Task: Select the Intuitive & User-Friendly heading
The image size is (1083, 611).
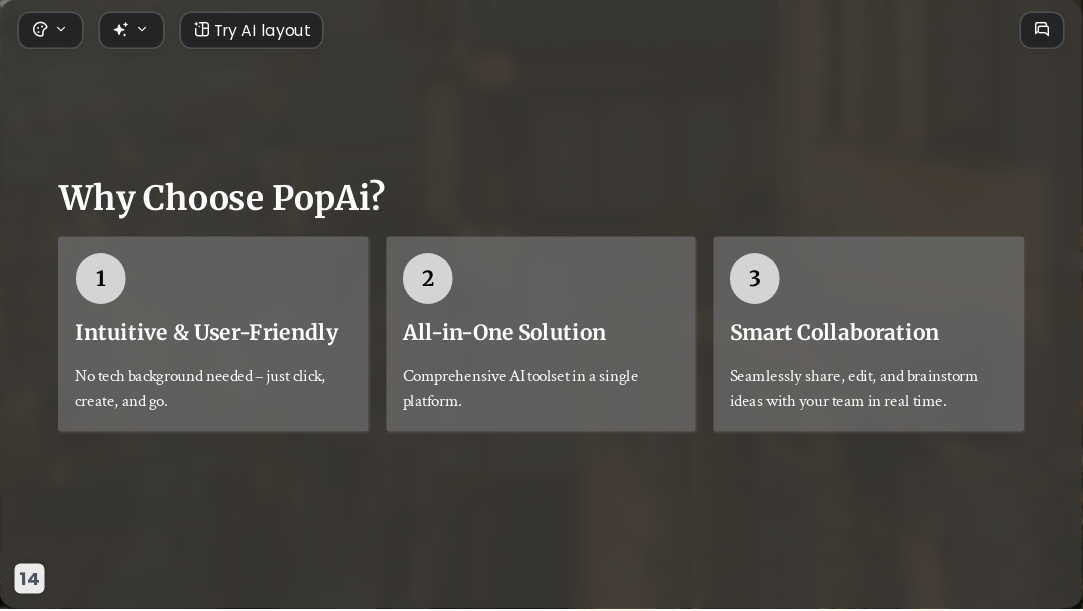Action: tap(207, 332)
